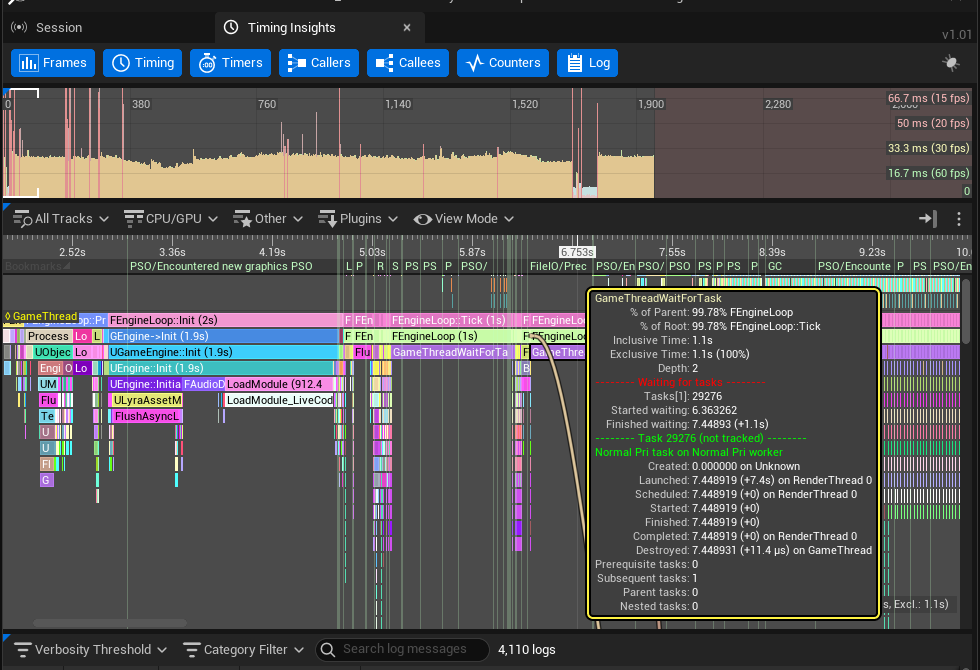Screen dimensions: 980x670
Task: Toggle the Log panel visibility
Action: pyautogui.click(x=587, y=63)
